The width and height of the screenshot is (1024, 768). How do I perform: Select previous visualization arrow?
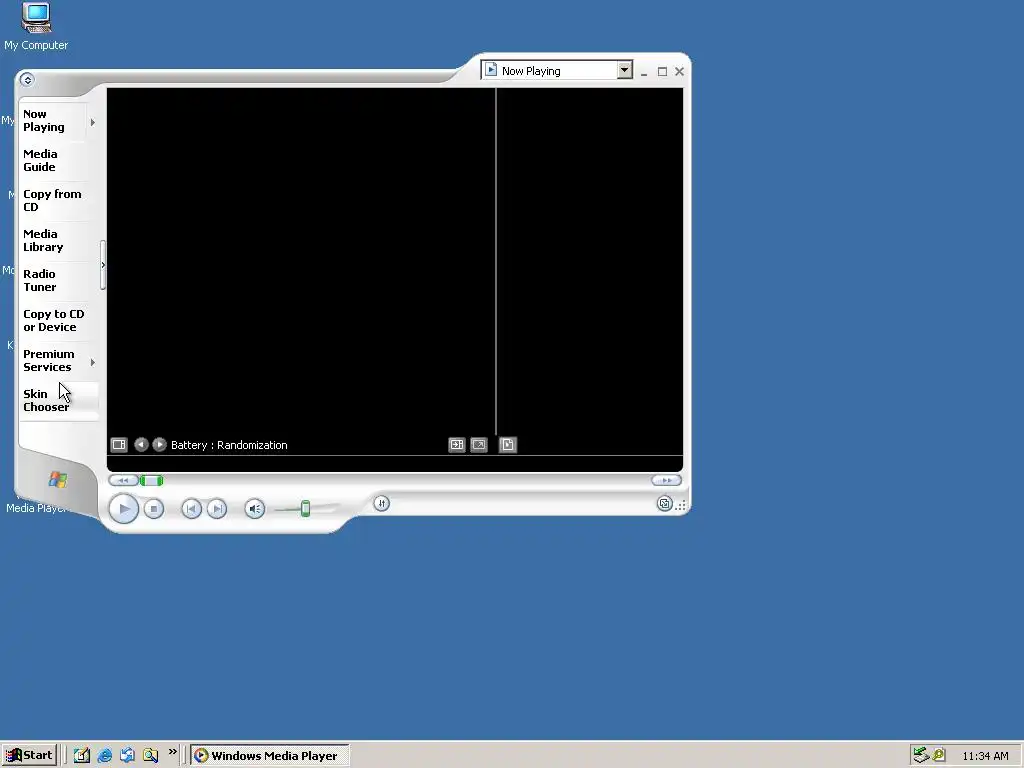(141, 445)
